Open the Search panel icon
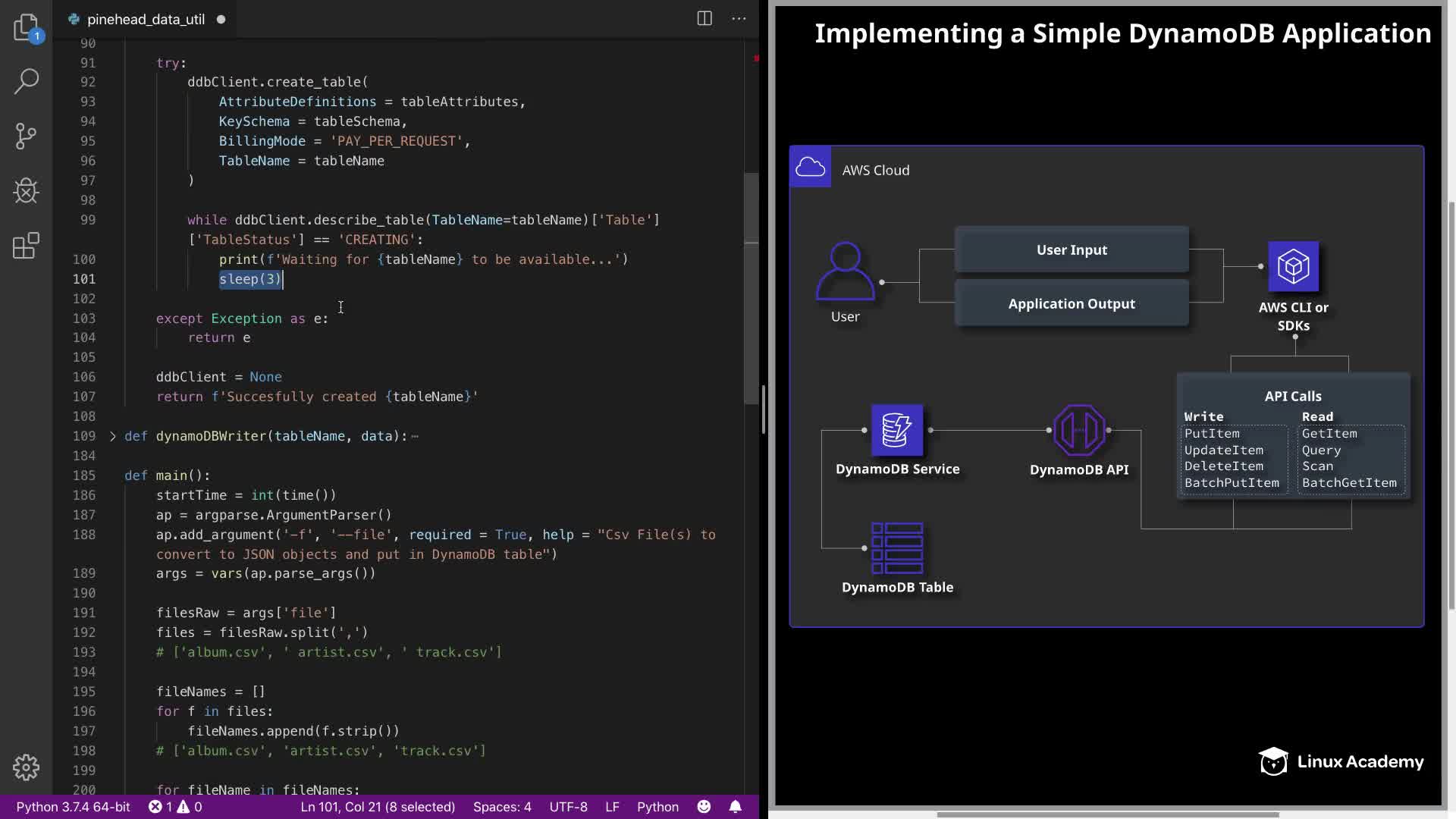 click(27, 81)
